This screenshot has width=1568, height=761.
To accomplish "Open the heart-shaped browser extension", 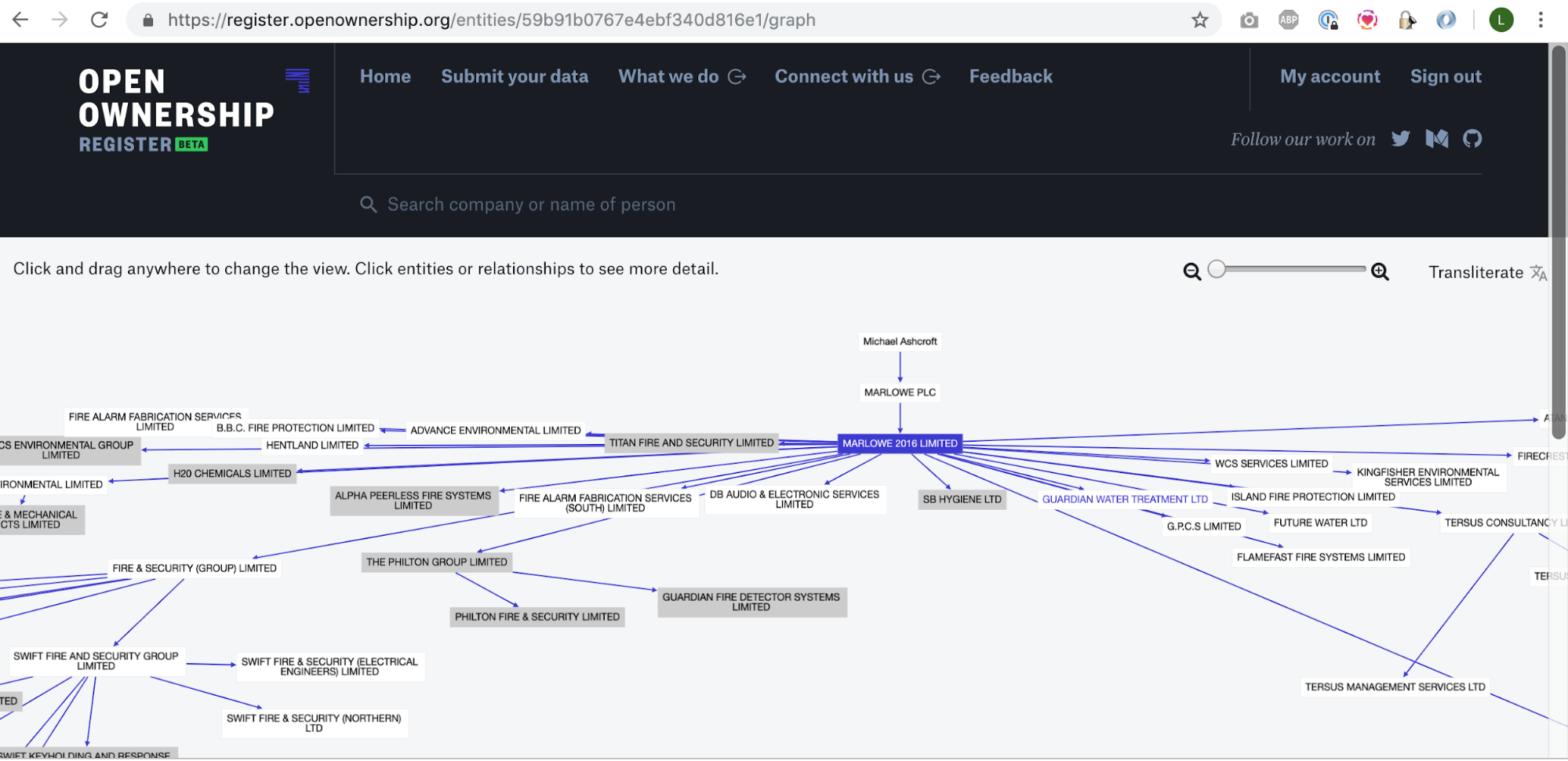I will 1367,20.
